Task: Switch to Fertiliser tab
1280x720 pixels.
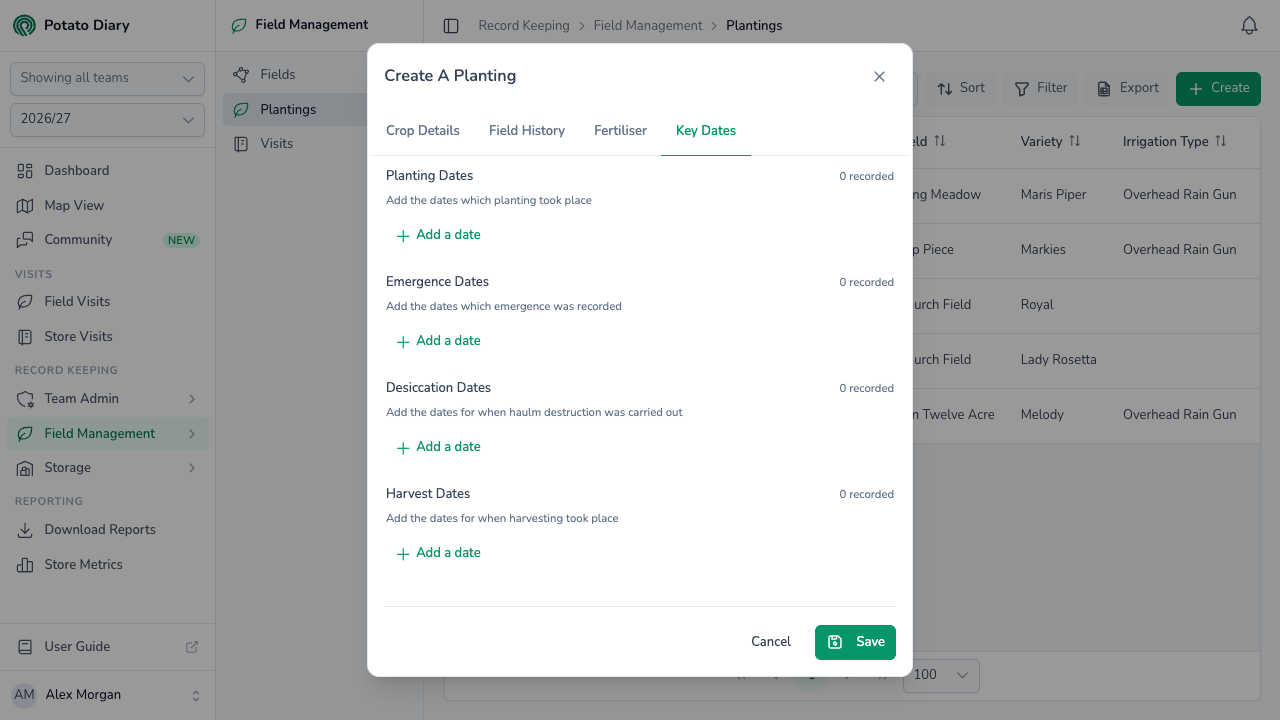Action: (x=620, y=131)
